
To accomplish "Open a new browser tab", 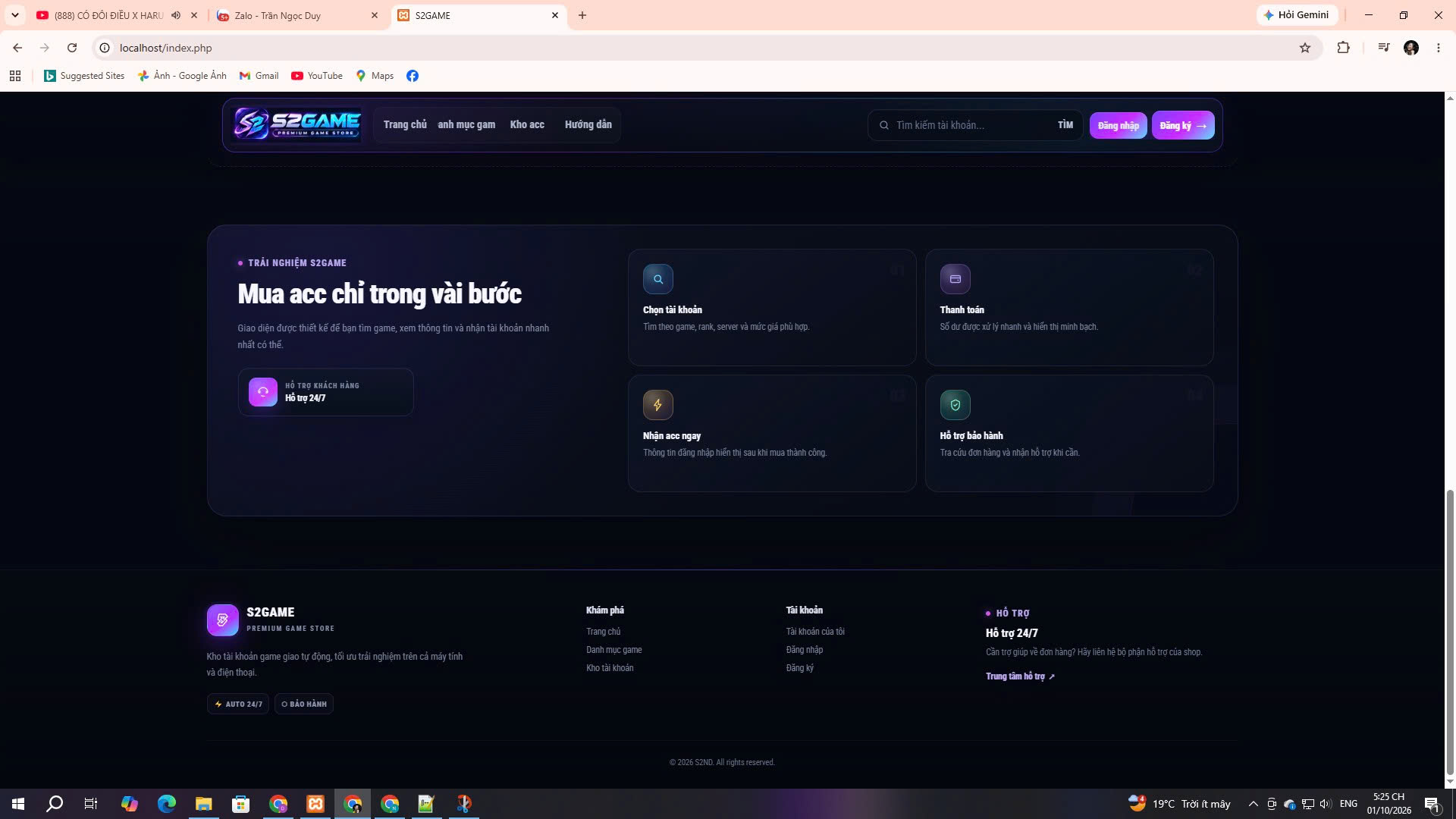I will [582, 15].
